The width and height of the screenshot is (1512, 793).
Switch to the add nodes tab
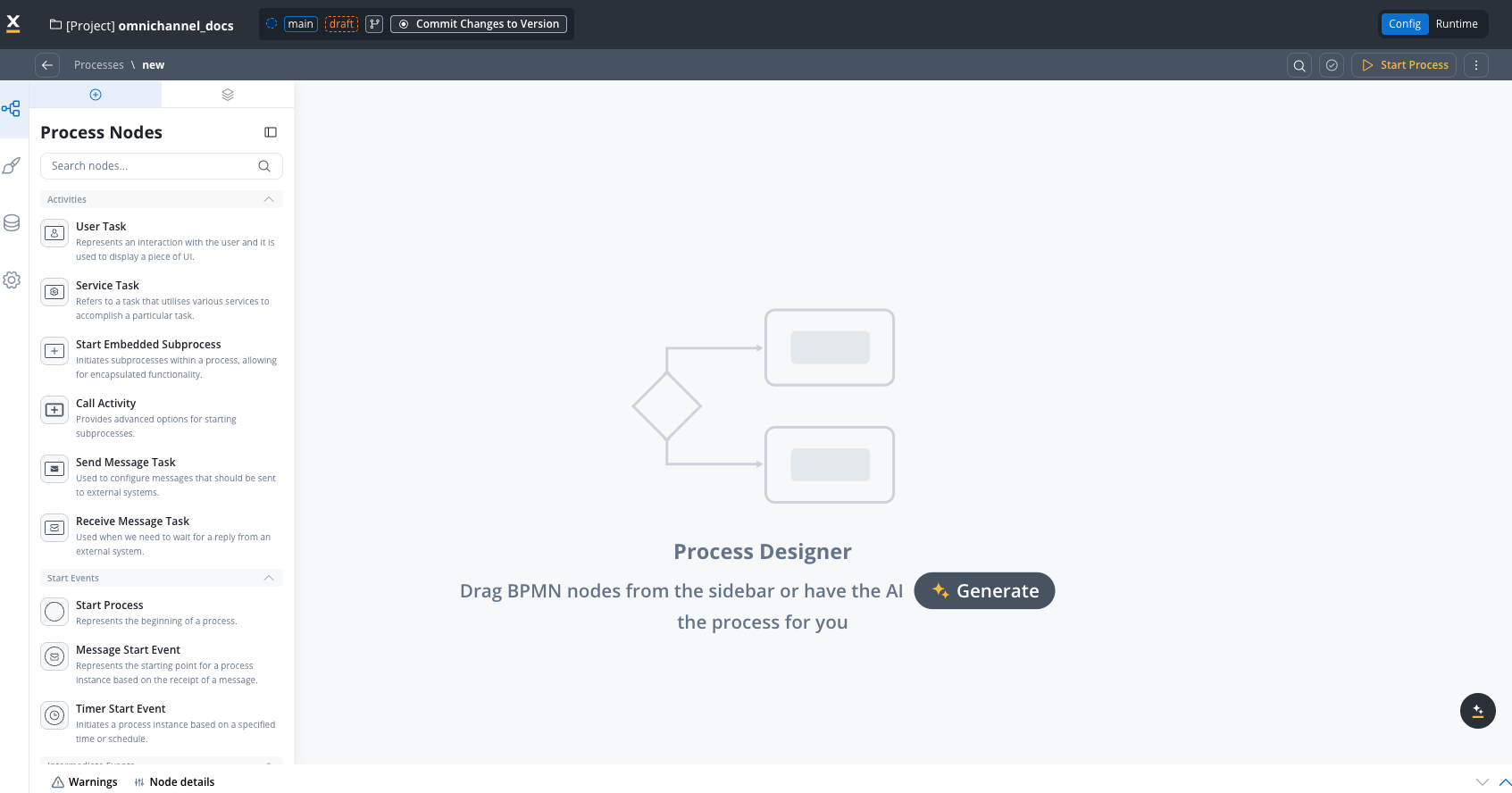click(x=96, y=95)
